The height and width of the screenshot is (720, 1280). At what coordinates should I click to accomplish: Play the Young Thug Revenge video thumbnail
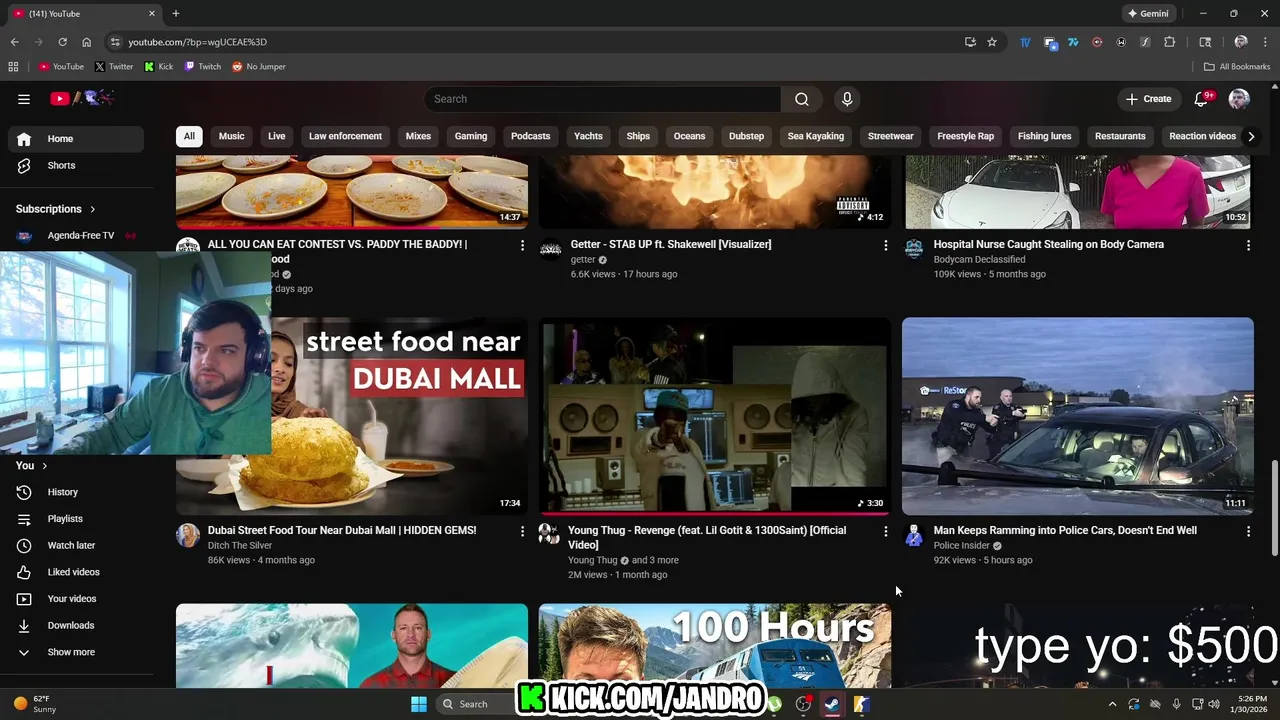tap(714, 416)
